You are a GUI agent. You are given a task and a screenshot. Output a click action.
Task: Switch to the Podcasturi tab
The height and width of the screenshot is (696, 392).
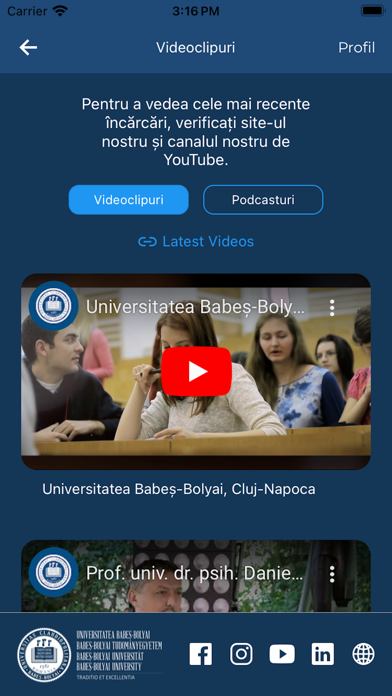[263, 200]
